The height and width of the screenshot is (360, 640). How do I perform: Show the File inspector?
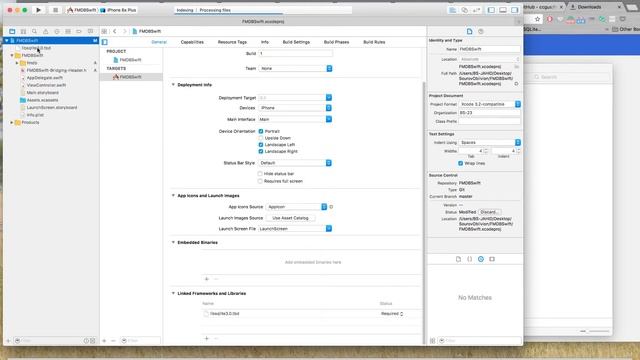point(469,31)
